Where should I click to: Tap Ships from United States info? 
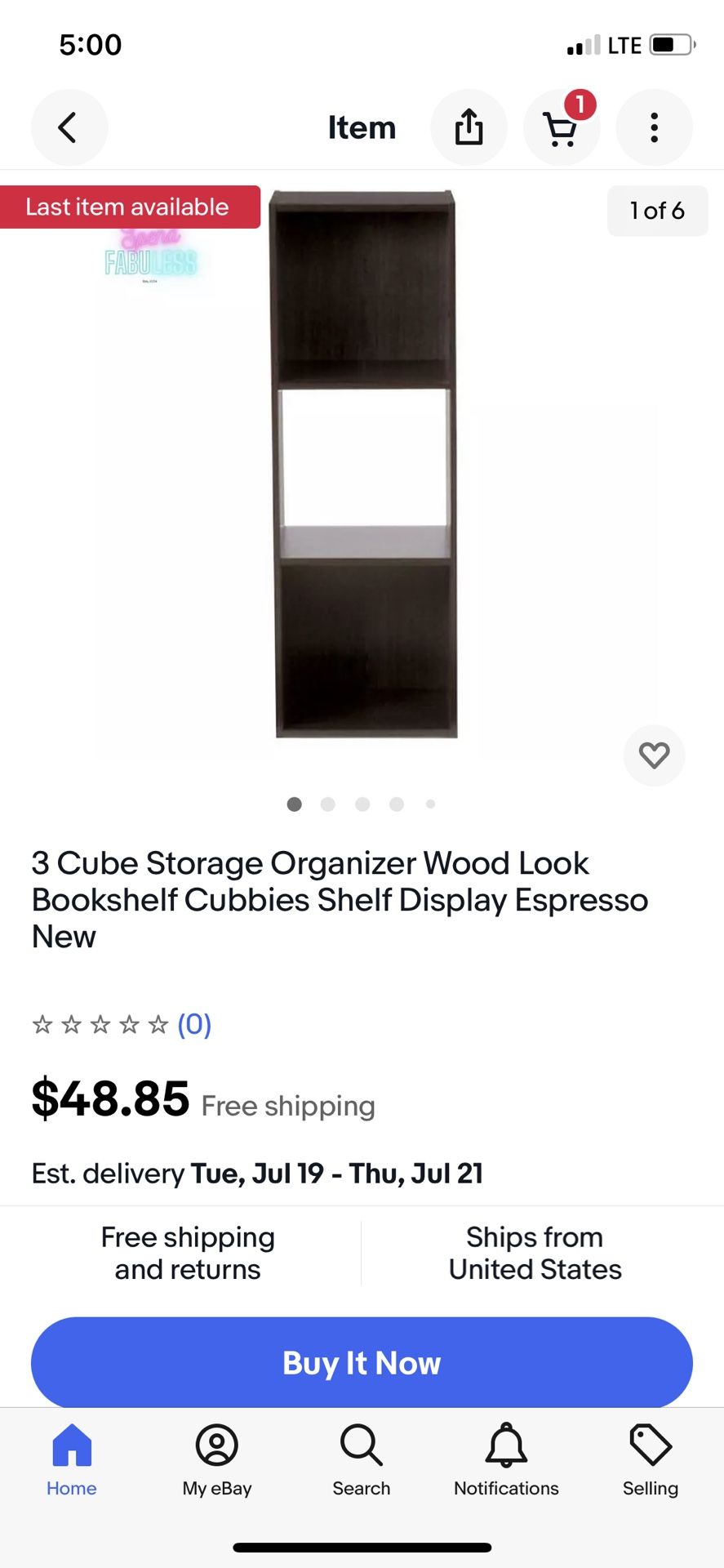point(535,1253)
